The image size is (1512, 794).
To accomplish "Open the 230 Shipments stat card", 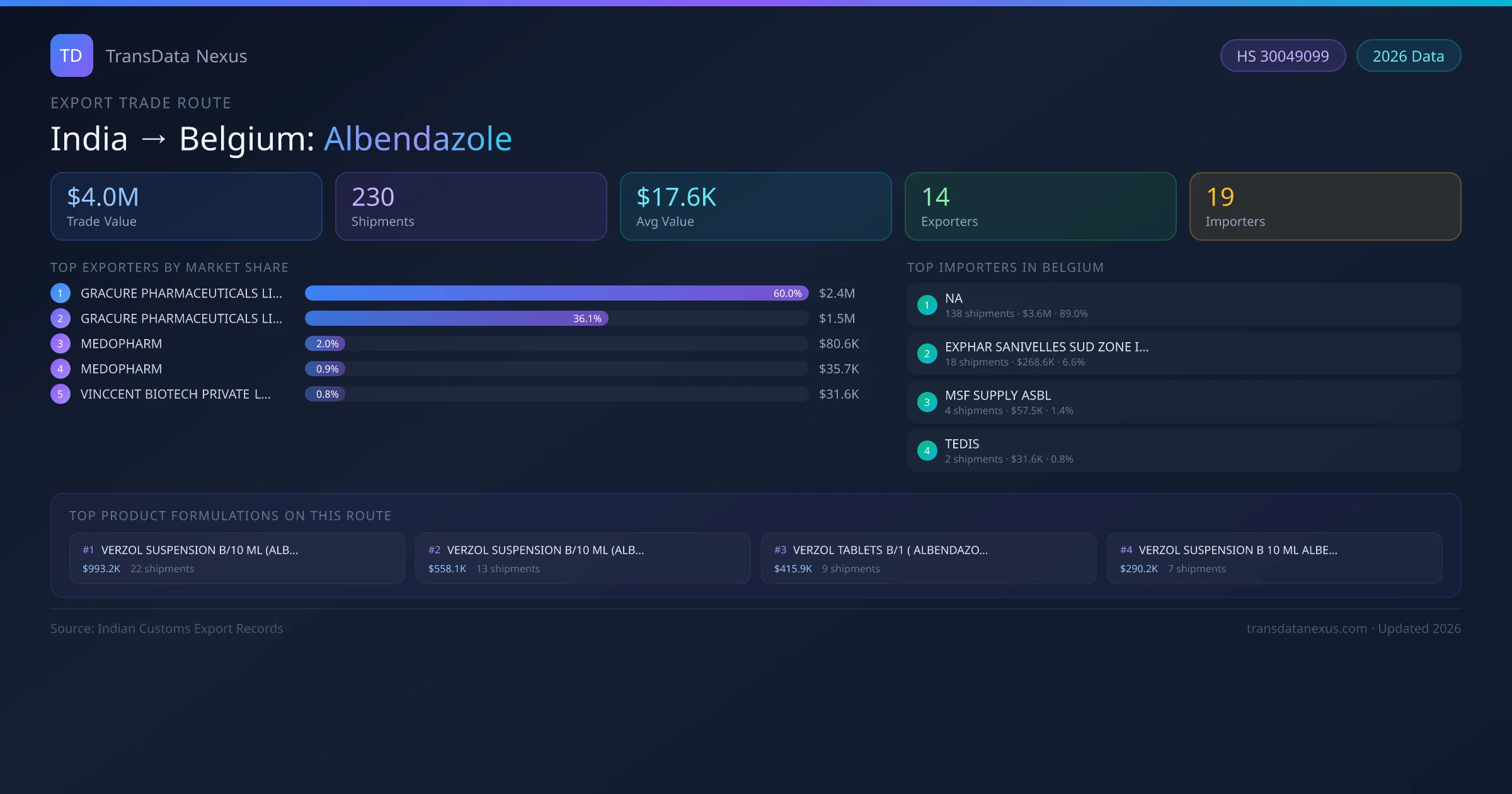I will [471, 206].
